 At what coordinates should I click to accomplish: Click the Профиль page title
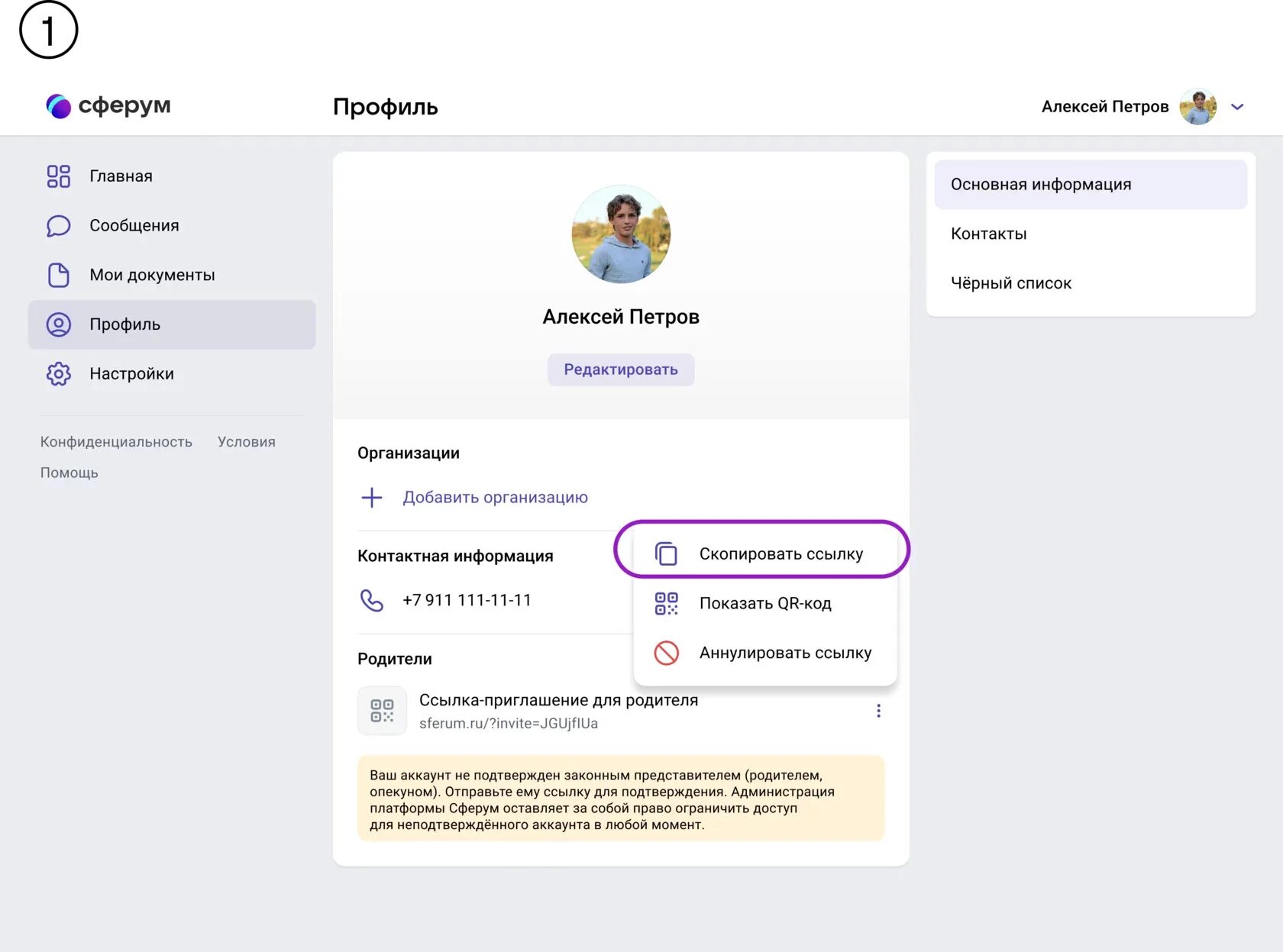pyautogui.click(x=385, y=107)
